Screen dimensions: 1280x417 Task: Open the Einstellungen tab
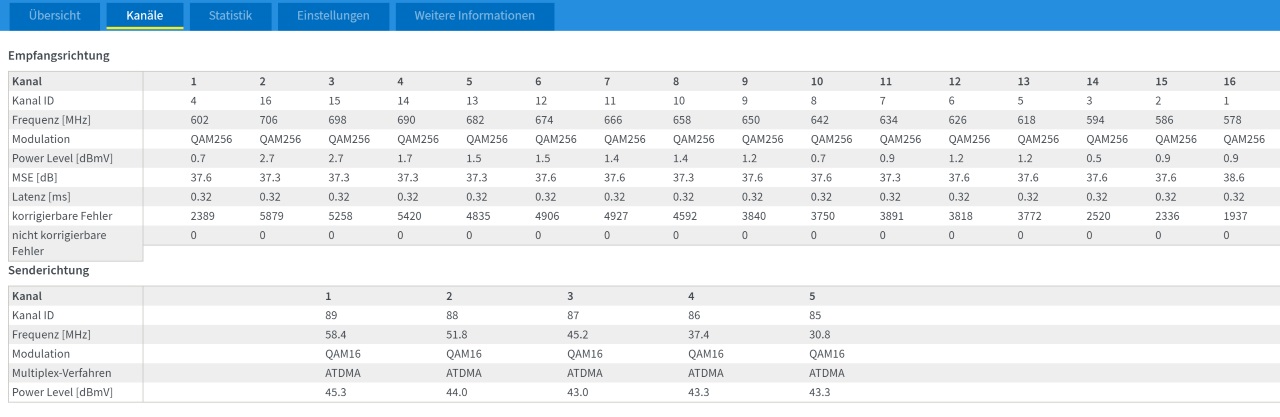click(333, 16)
